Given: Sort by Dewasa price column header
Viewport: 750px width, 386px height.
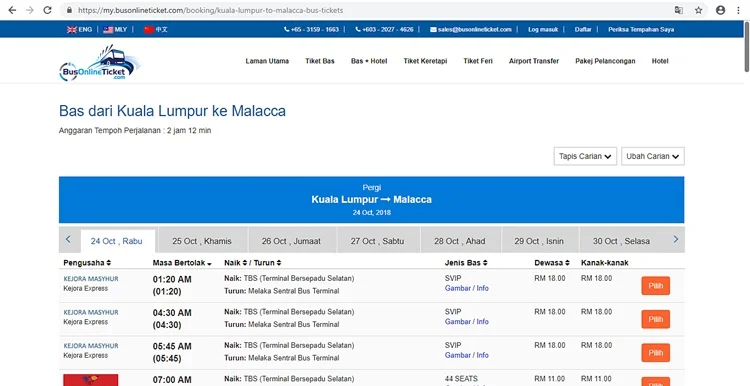Looking at the screenshot, I should 552,263.
